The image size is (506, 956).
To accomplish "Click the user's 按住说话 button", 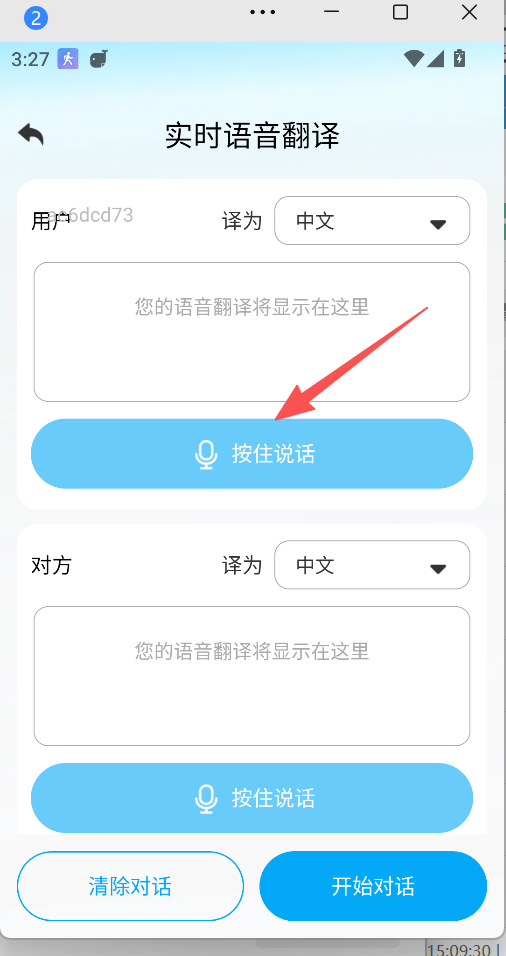I will (252, 454).
